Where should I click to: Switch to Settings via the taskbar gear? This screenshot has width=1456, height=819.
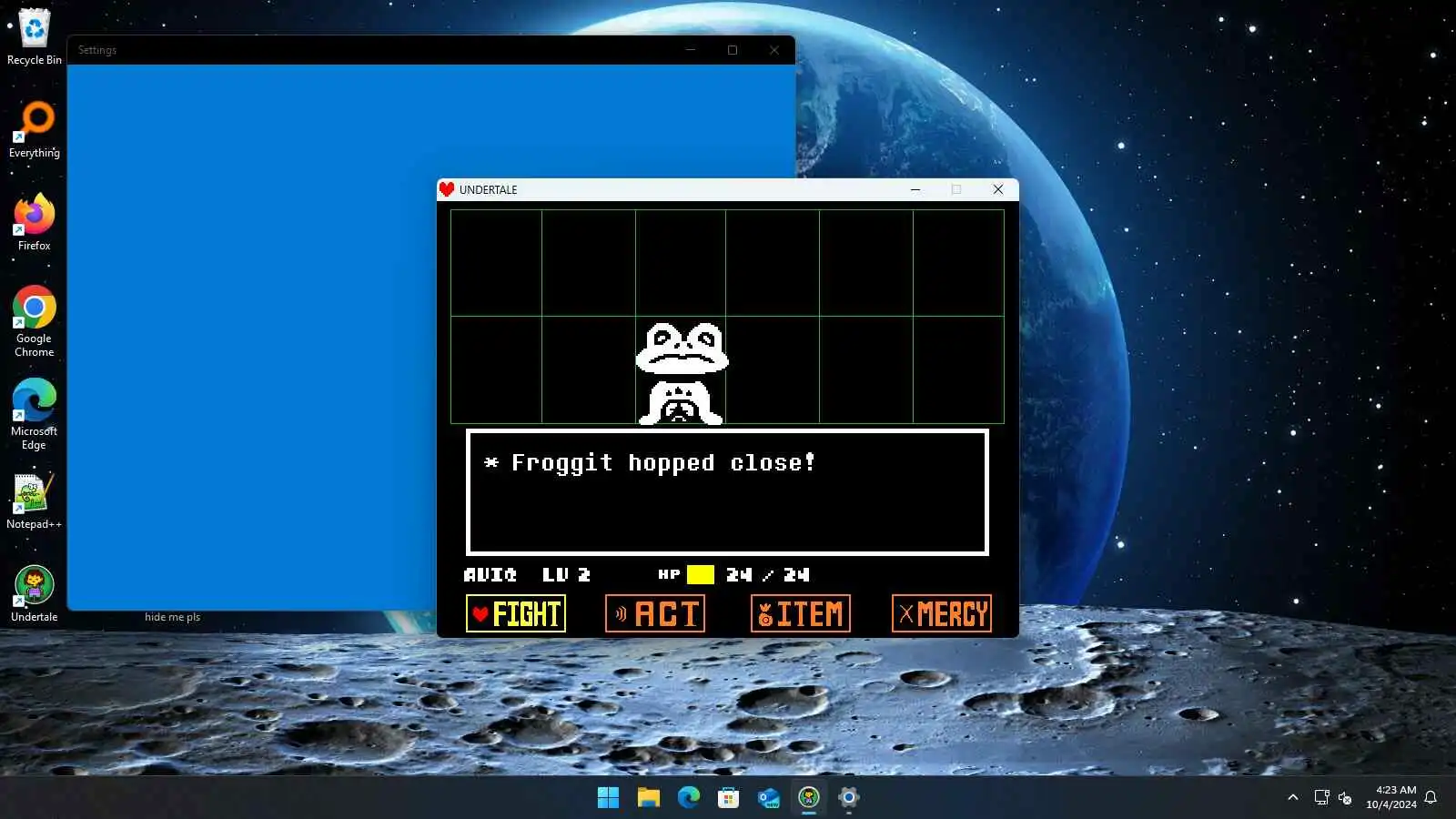coord(849,798)
